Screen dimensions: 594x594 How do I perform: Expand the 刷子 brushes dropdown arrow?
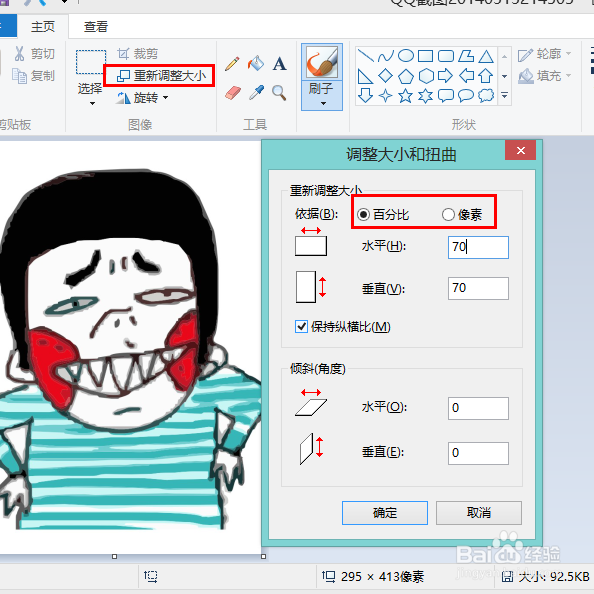click(323, 103)
